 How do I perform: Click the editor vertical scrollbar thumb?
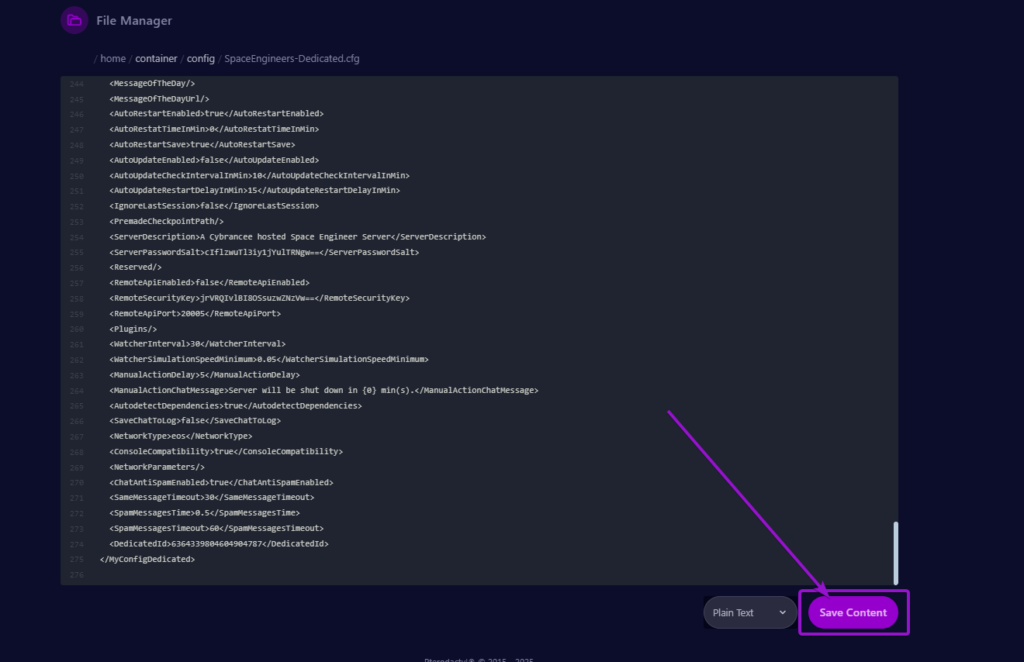[x=895, y=553]
